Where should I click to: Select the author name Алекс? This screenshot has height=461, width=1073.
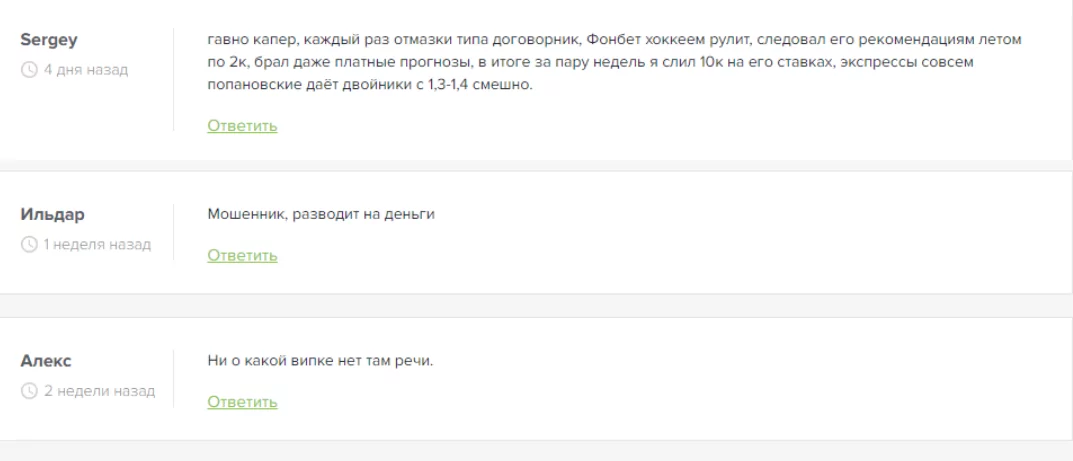pos(46,361)
